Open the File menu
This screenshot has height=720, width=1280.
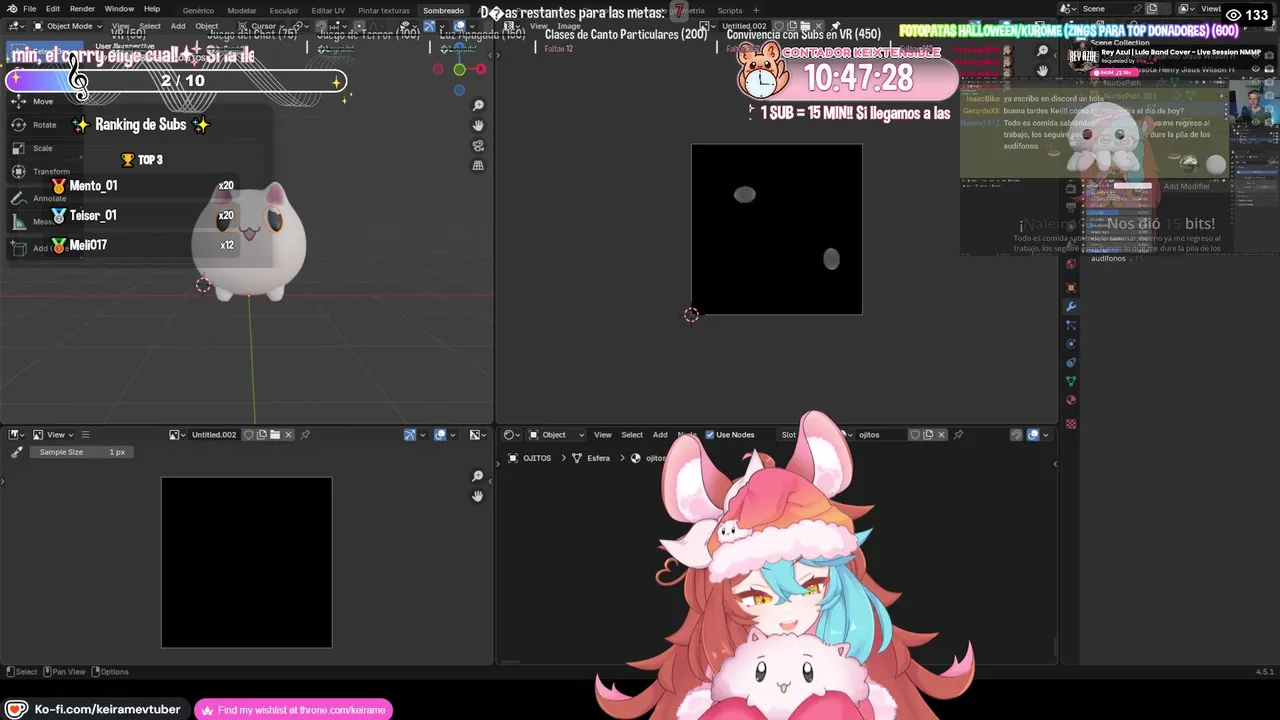[30, 9]
